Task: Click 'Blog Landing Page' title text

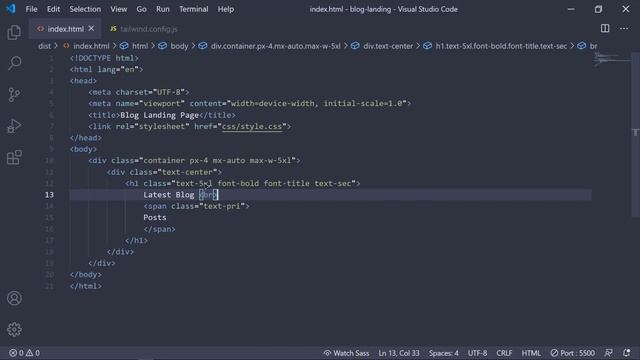Action: coord(159,115)
